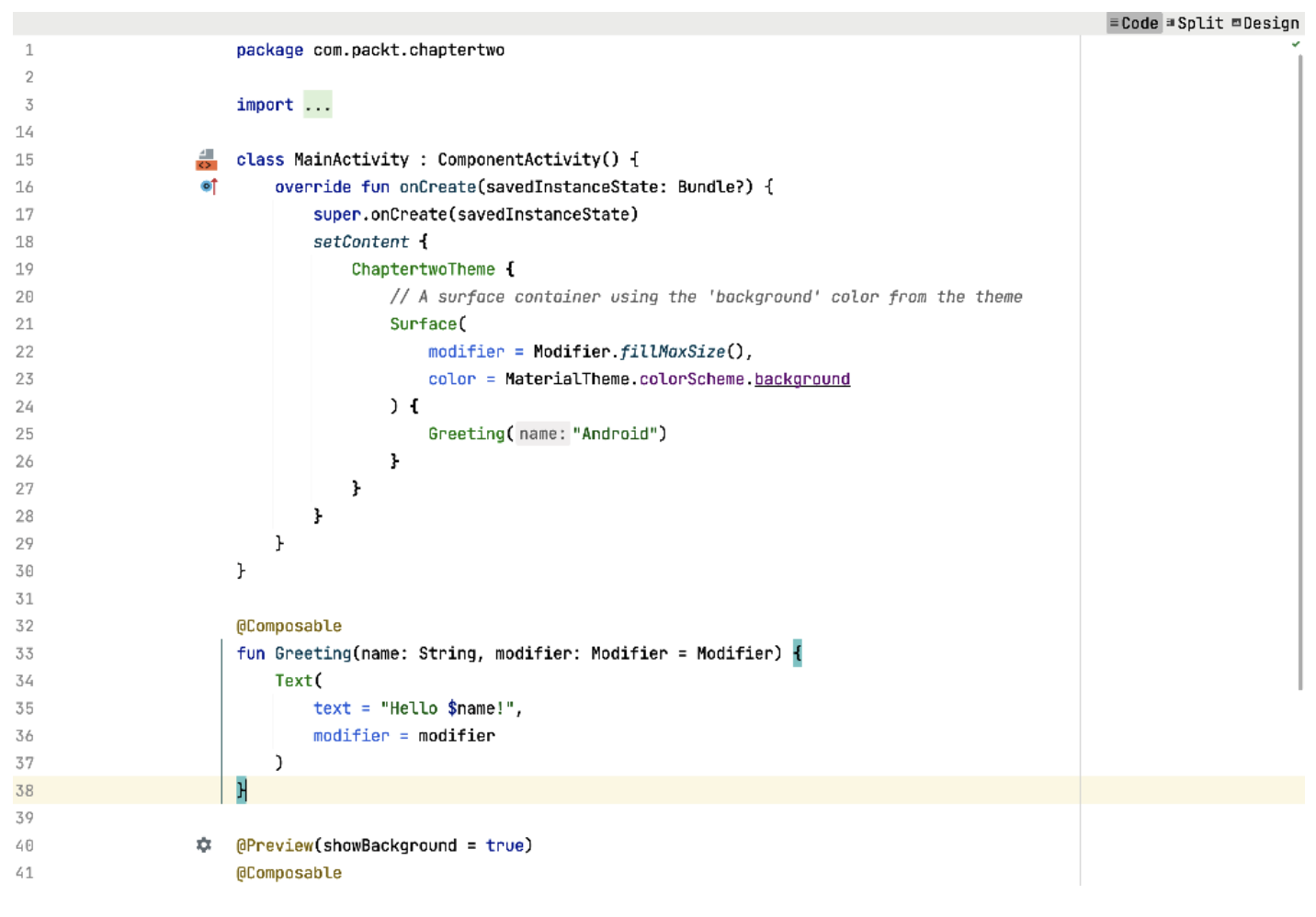This screenshot has height=917, width=1316.
Task: Click the name: parameter hint
Action: [542, 434]
